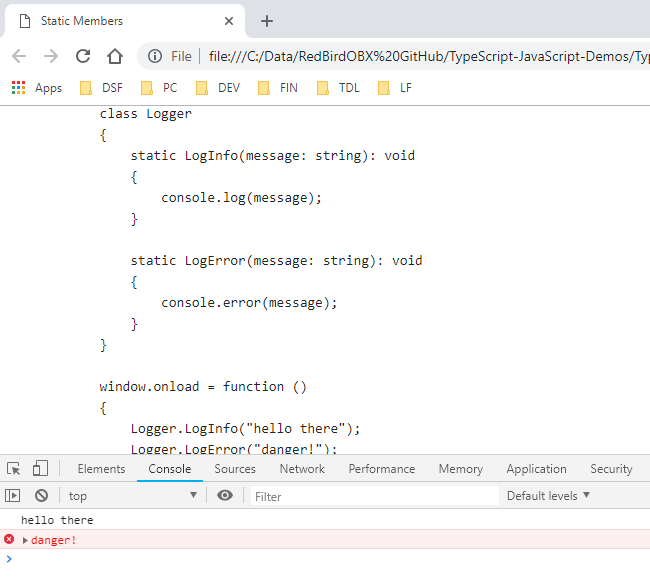Image resolution: width=650 pixels, height=581 pixels.
Task: Switch to the Network tab
Action: (302, 469)
